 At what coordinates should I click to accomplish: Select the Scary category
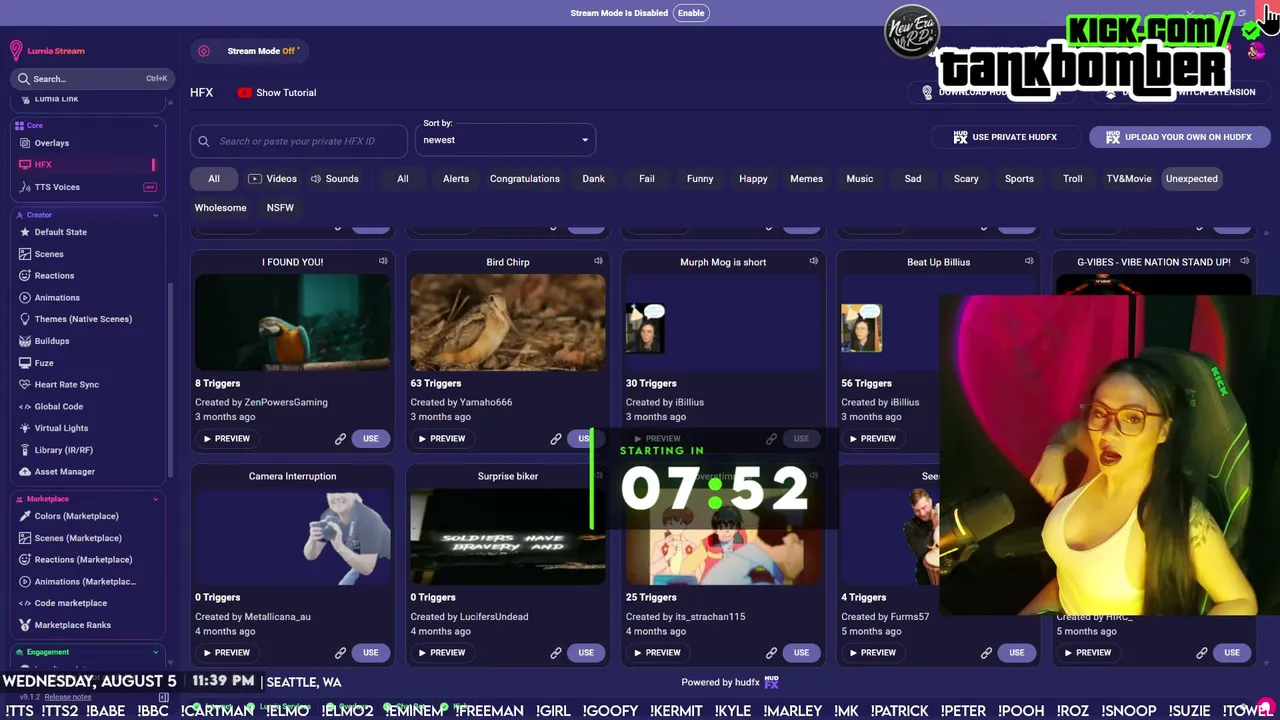pyautogui.click(x=966, y=179)
